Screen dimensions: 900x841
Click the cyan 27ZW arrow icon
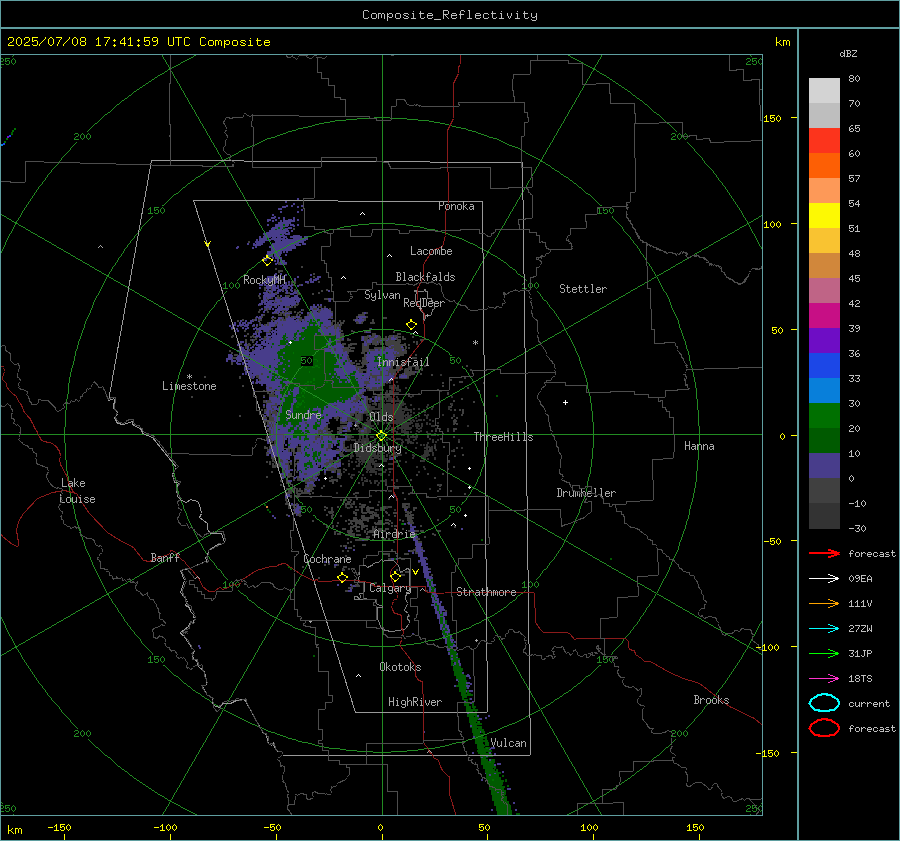click(824, 629)
